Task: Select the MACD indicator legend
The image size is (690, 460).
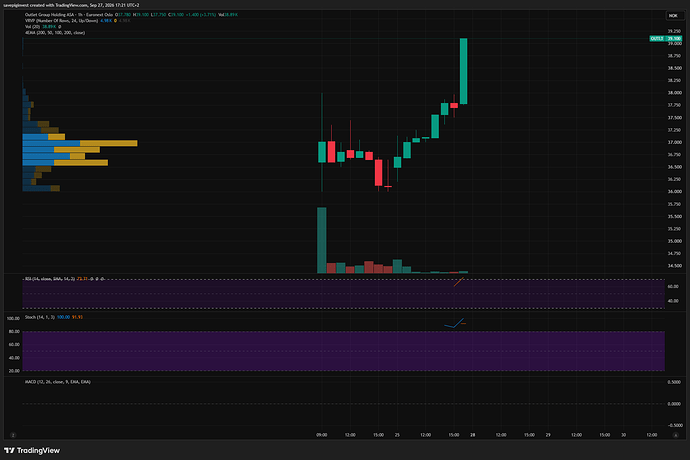Action: pos(58,382)
